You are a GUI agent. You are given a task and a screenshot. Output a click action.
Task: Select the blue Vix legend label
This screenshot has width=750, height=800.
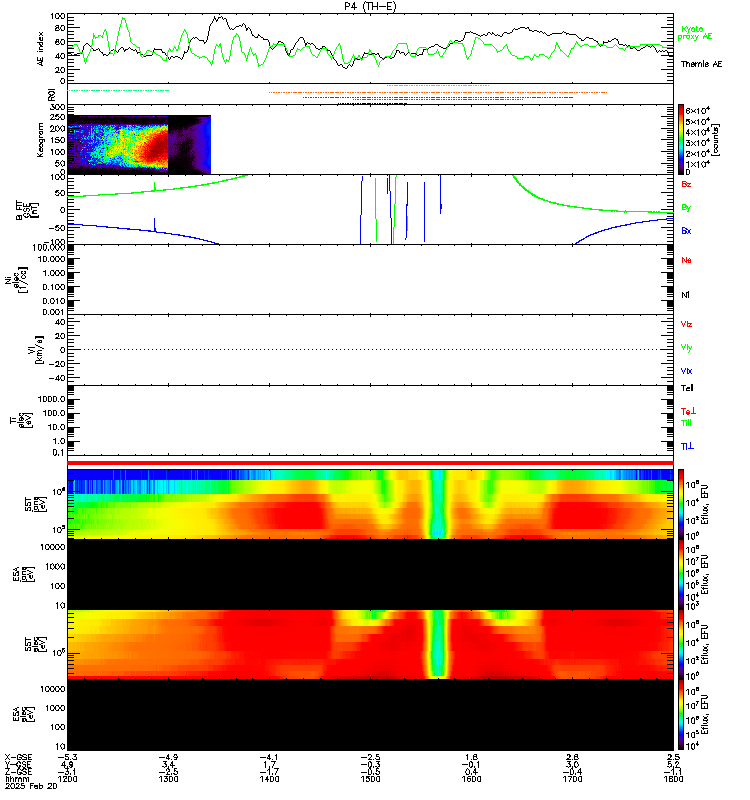686,371
